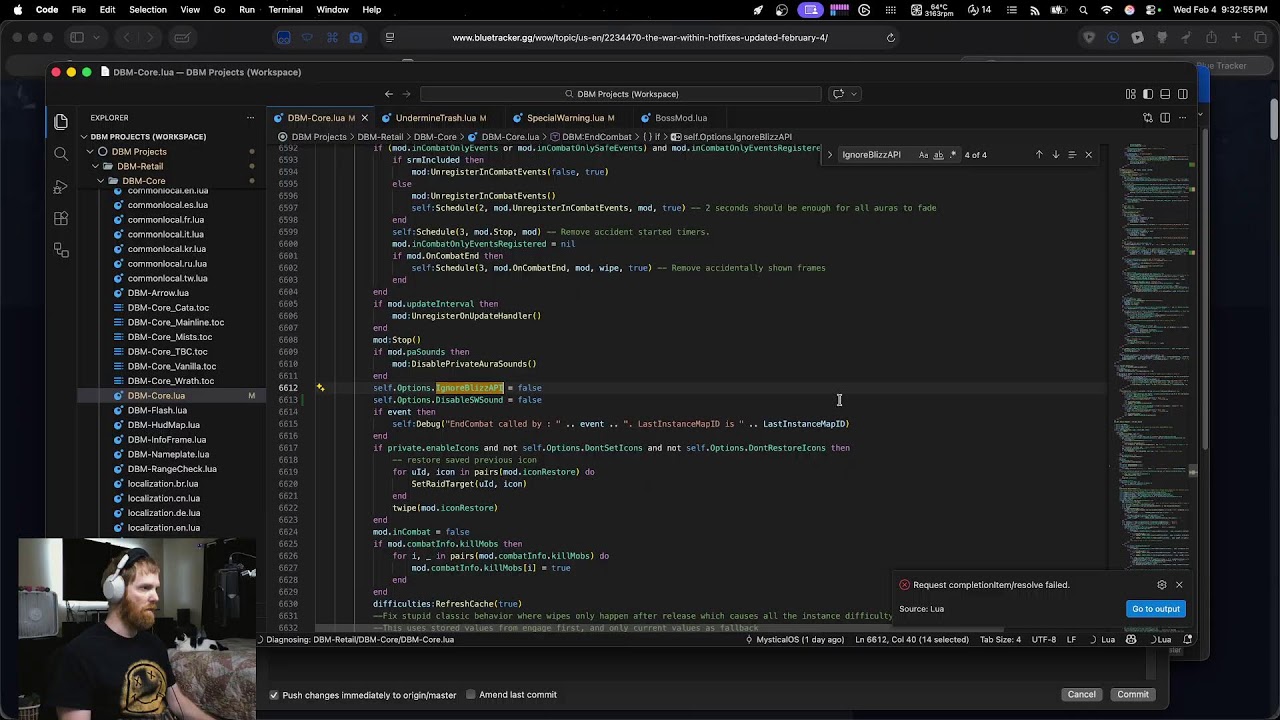Open Run and Debug view
This screenshot has width=1280, height=720.
61,187
